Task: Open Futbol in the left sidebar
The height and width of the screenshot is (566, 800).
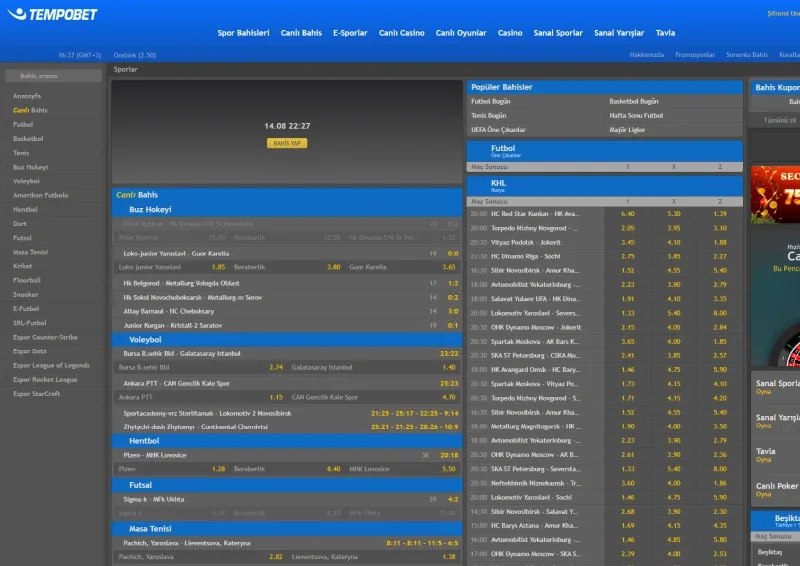Action: coord(23,125)
